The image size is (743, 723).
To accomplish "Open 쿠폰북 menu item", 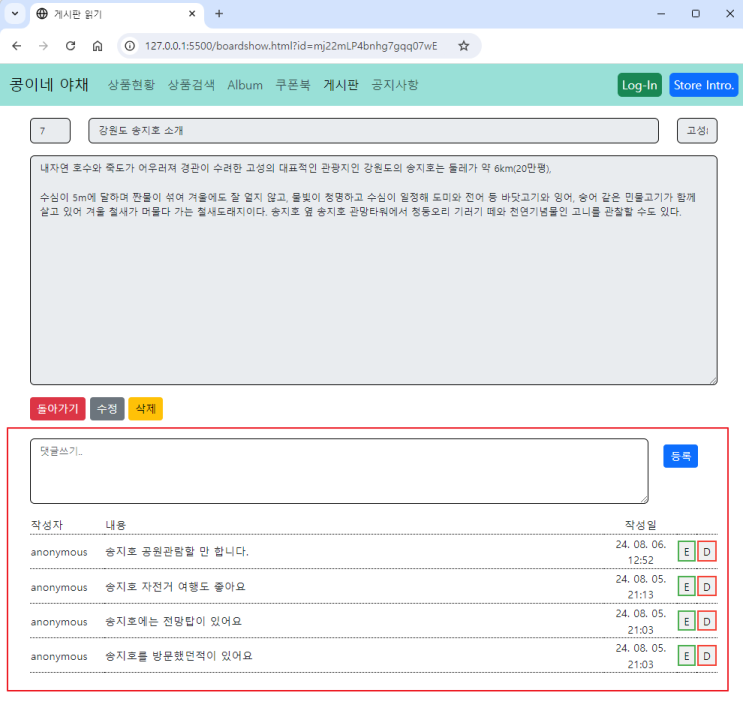I will tap(293, 85).
